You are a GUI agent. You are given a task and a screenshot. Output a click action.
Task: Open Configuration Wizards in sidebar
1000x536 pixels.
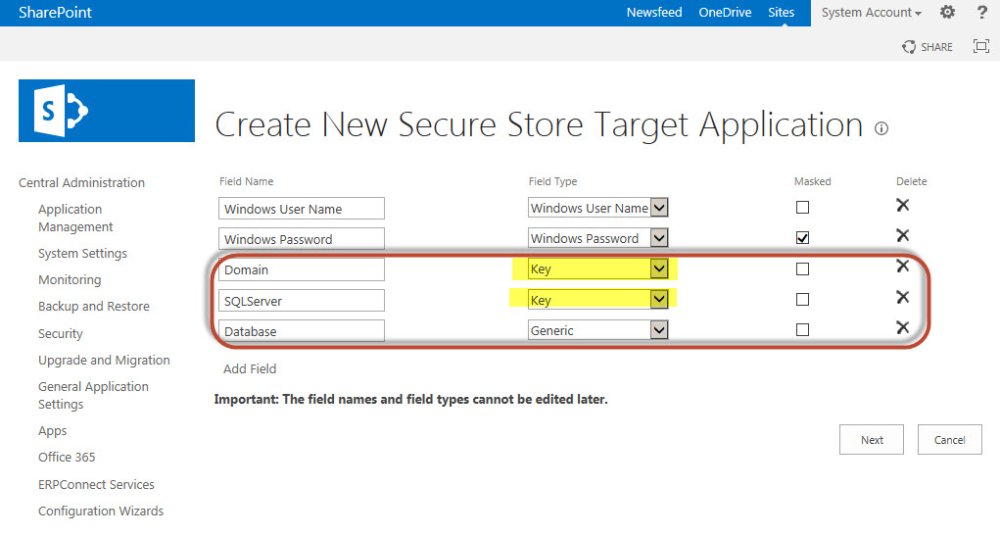click(101, 511)
